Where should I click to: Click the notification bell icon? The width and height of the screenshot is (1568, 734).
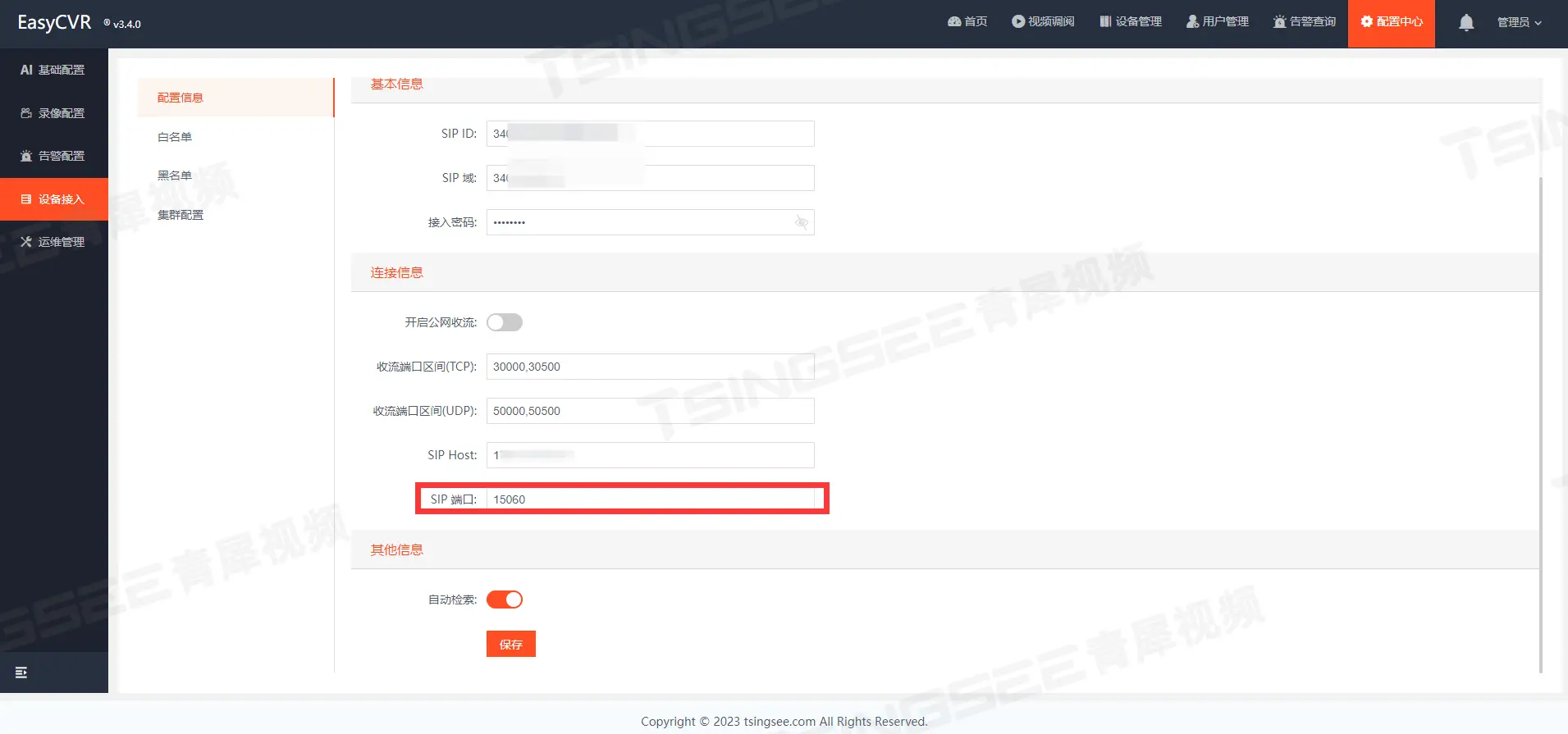pyautogui.click(x=1466, y=23)
